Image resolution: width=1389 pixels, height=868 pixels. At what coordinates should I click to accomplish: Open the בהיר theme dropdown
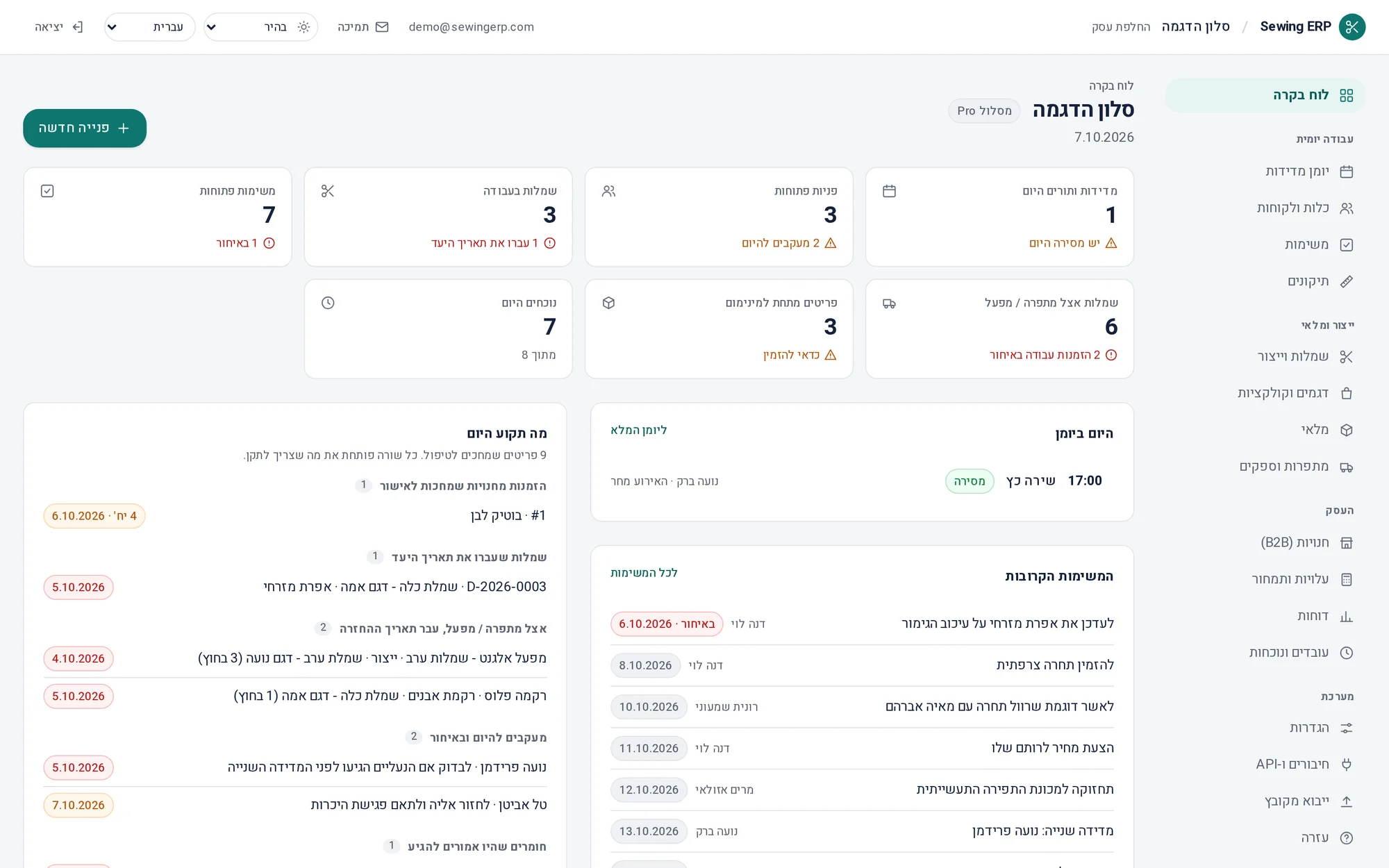(260, 27)
